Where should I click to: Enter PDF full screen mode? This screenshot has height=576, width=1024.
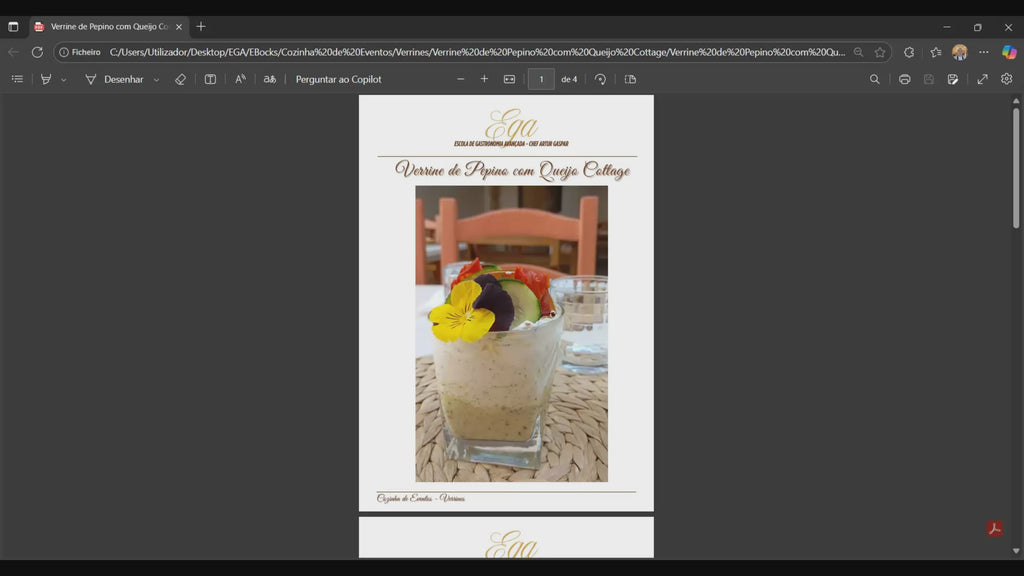tap(982, 79)
